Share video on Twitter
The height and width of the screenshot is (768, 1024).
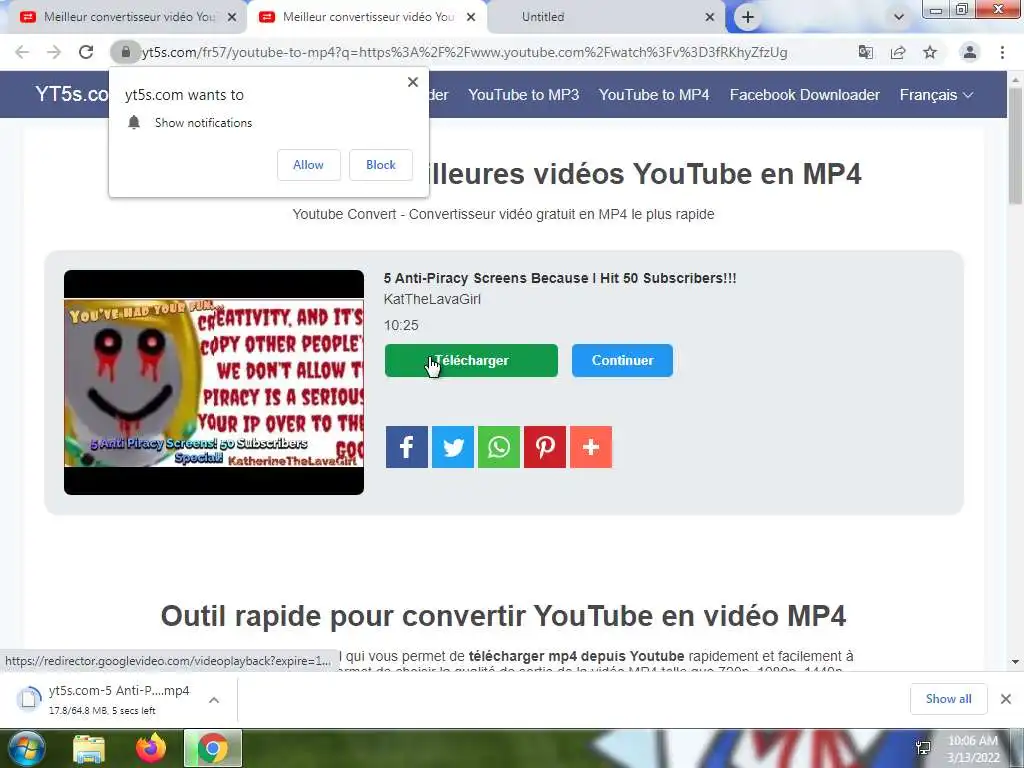click(453, 447)
